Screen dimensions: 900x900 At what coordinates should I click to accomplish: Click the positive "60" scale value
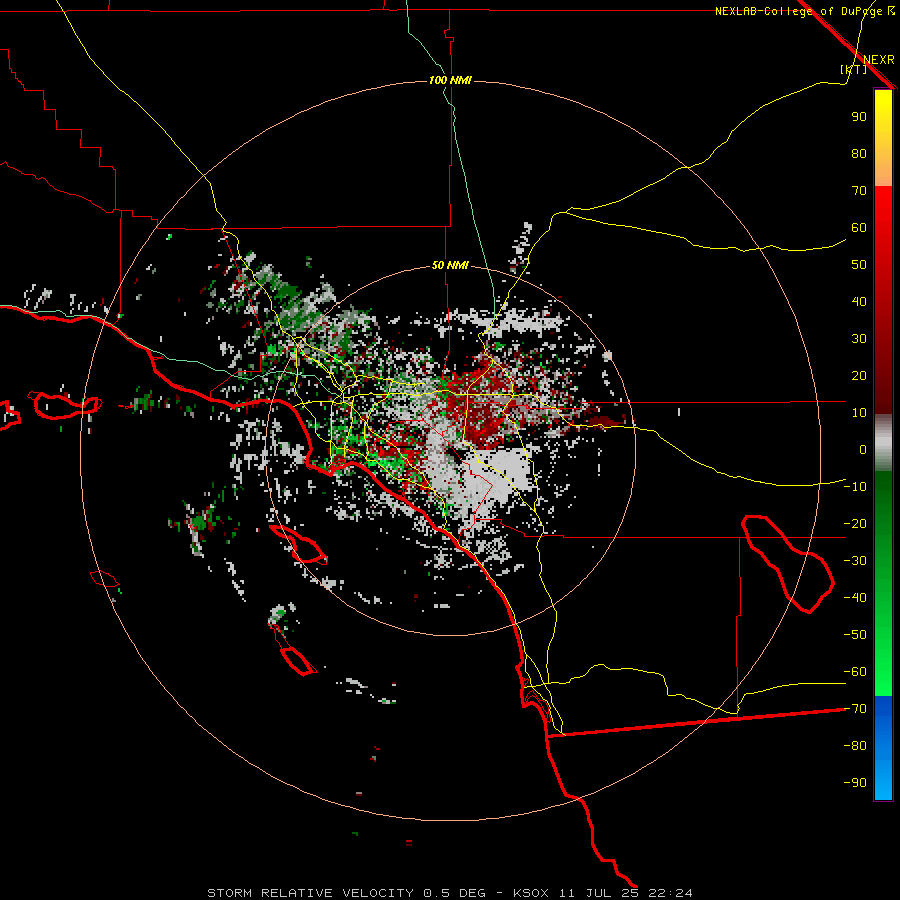859,228
